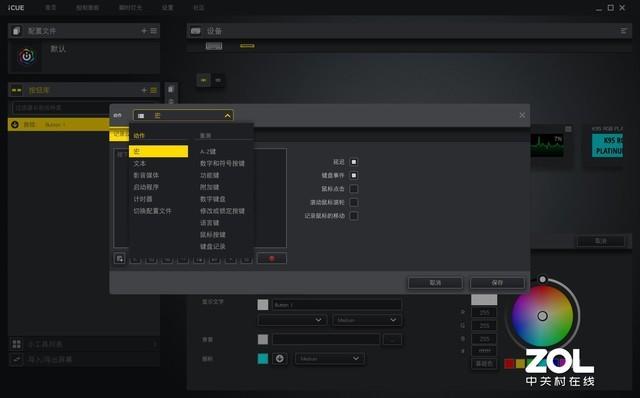Click the center of the color wheel
The width and height of the screenshot is (640, 398).
point(542,316)
